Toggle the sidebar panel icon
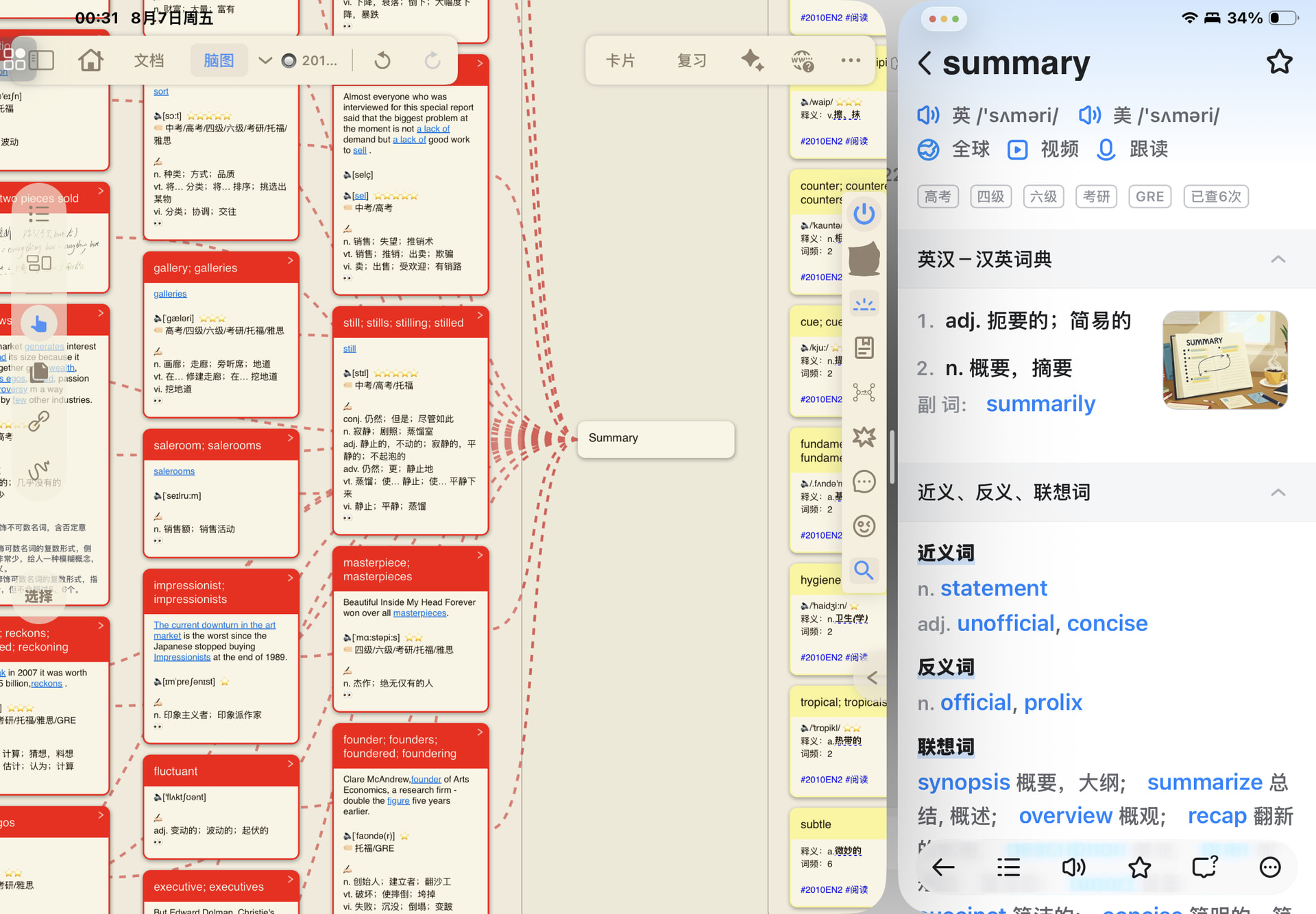Image resolution: width=1316 pixels, height=914 pixels. pyautogui.click(x=41, y=60)
